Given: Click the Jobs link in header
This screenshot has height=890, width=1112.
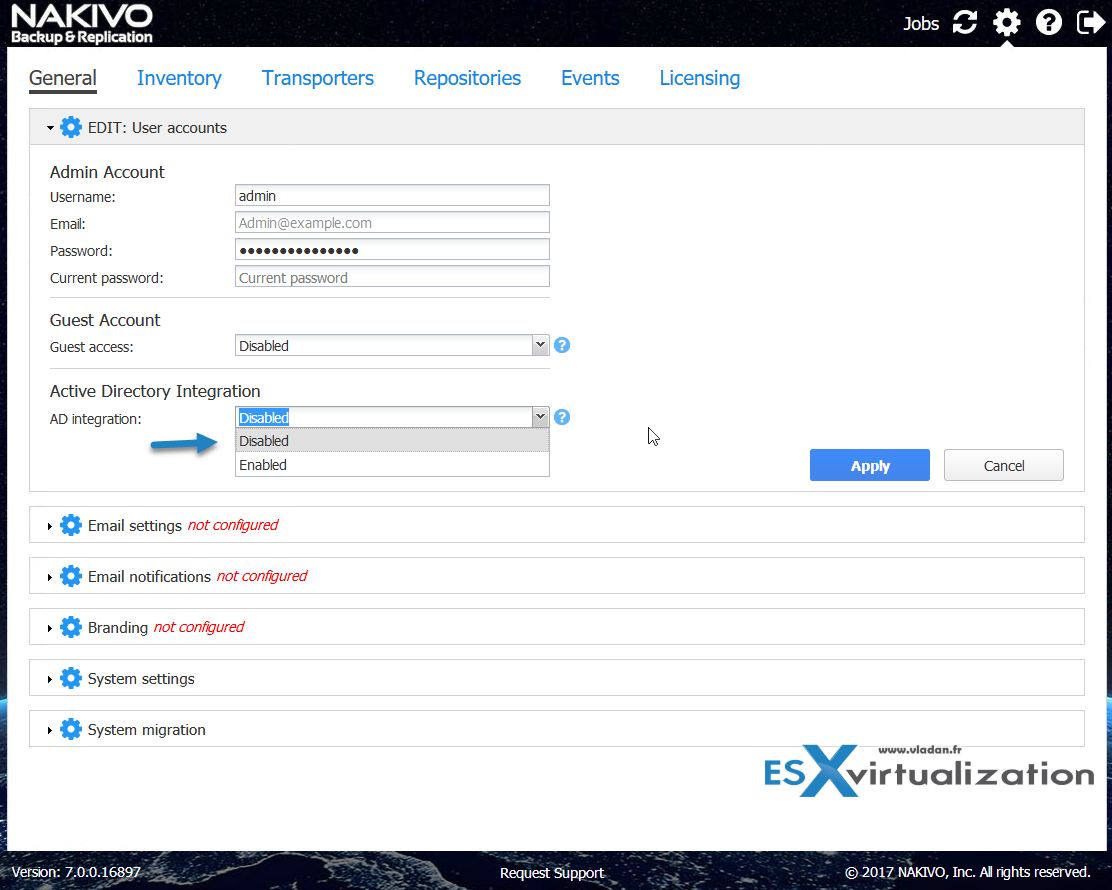Looking at the screenshot, I should (921, 23).
